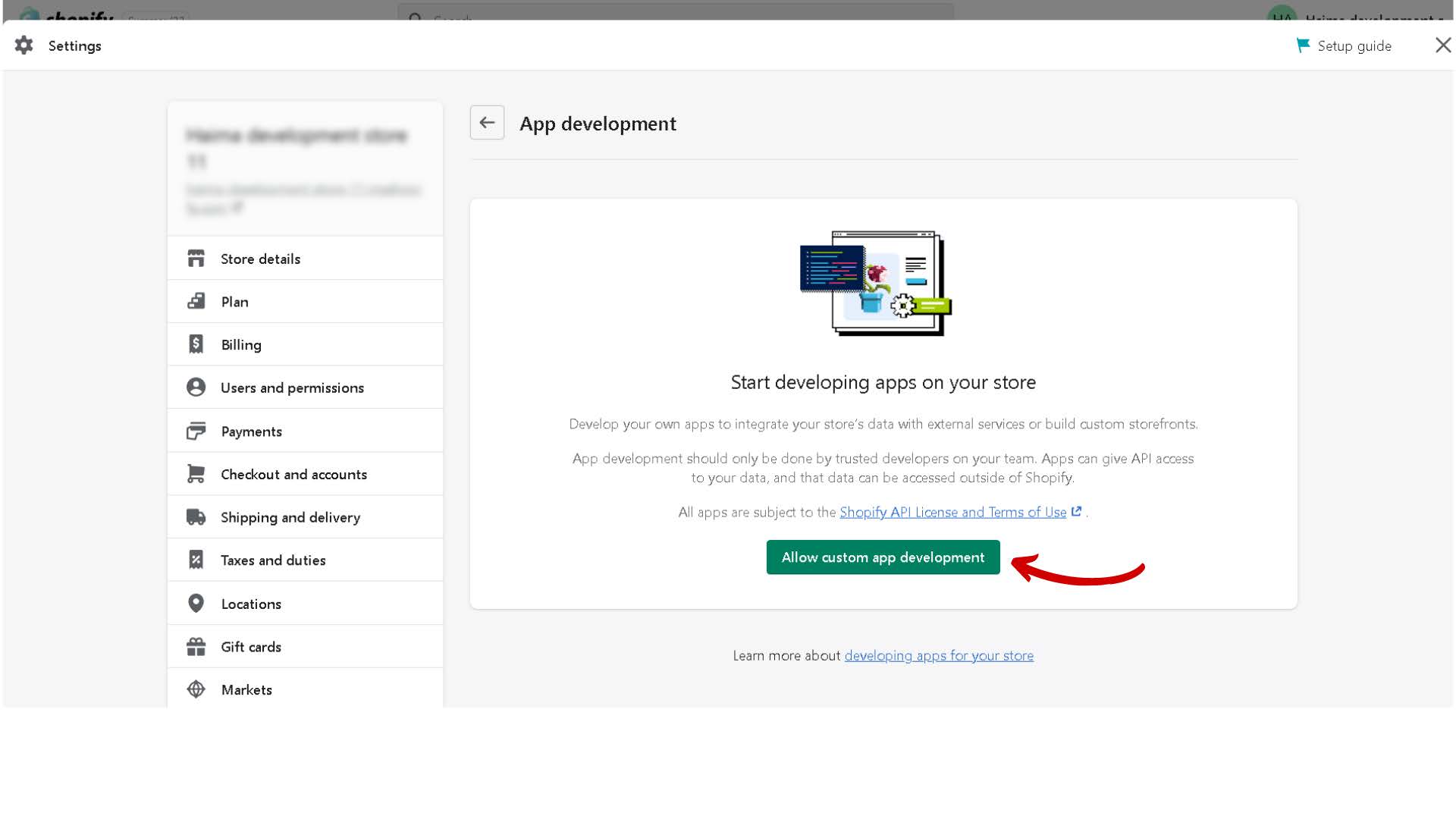Screen dimensions: 1456x819
Task: Click the Shipping and delivery truck icon
Action: click(x=196, y=517)
